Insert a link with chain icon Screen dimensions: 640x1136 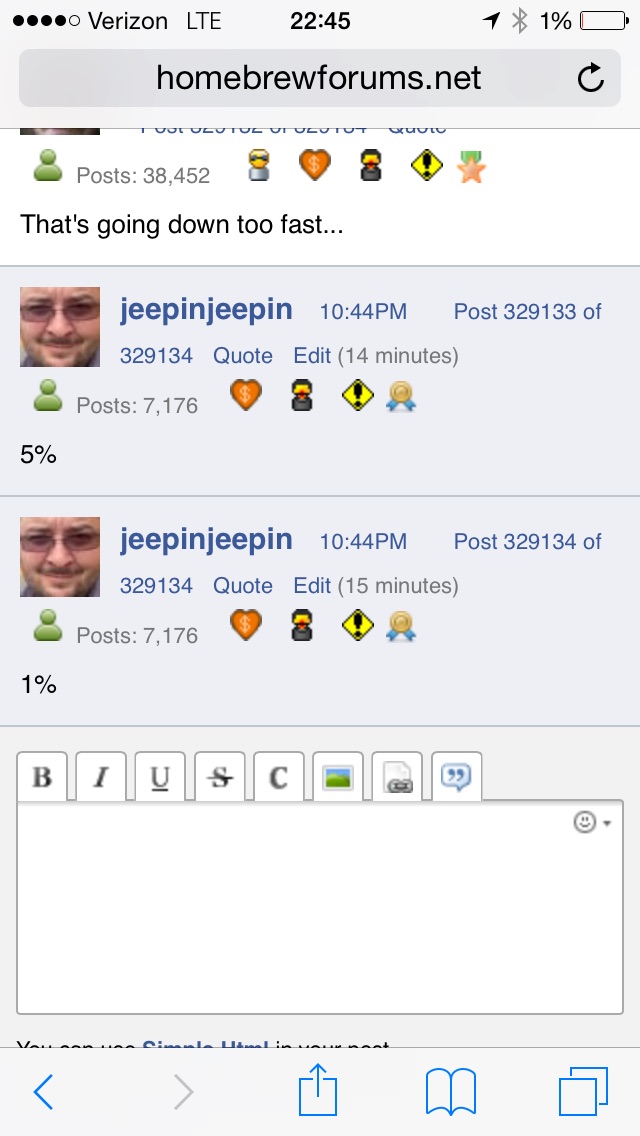tap(398, 777)
